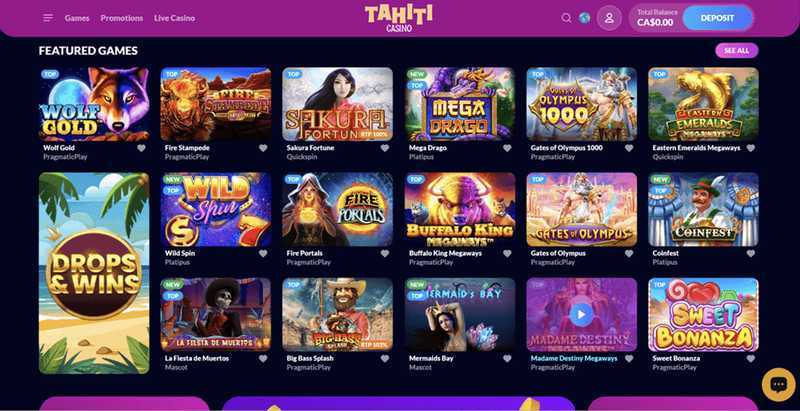Open the Games menu

tap(77, 18)
